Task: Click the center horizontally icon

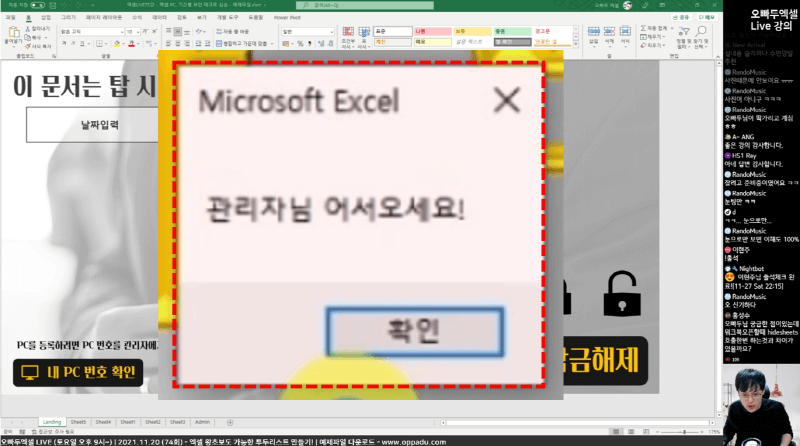Action: (178, 44)
